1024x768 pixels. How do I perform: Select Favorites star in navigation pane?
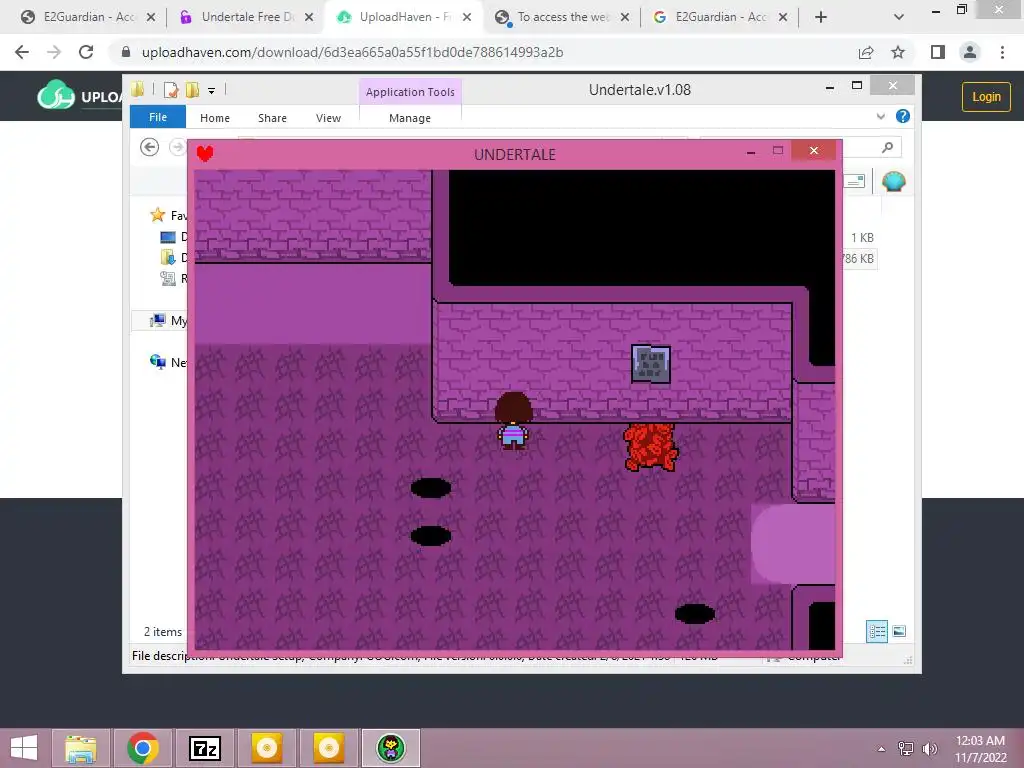point(157,215)
